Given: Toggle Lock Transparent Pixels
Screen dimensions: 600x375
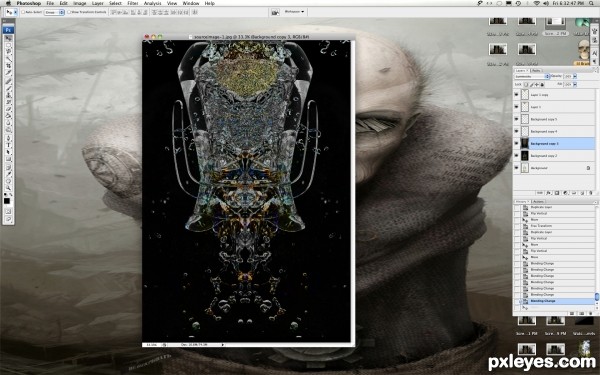Looking at the screenshot, I should click(526, 85).
